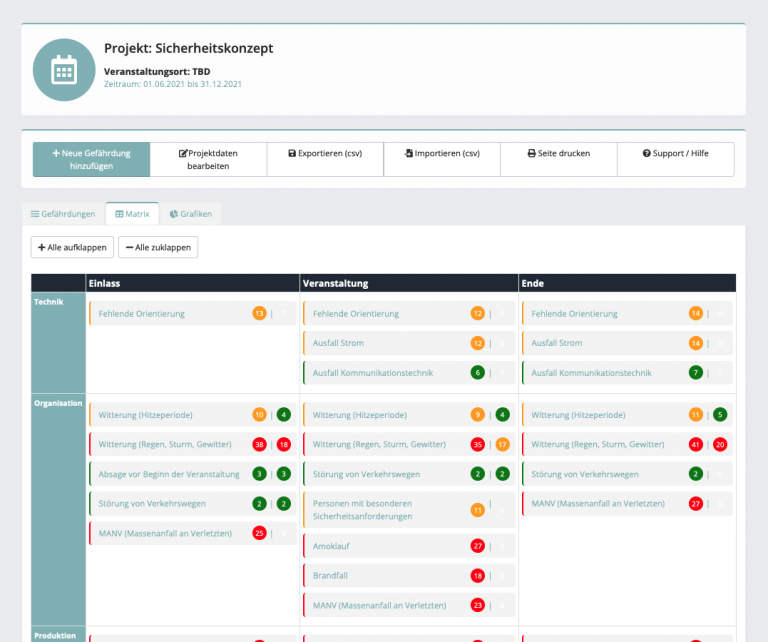The image size is (768, 642).
Task: Open Support / Hilfe
Action: point(675,154)
